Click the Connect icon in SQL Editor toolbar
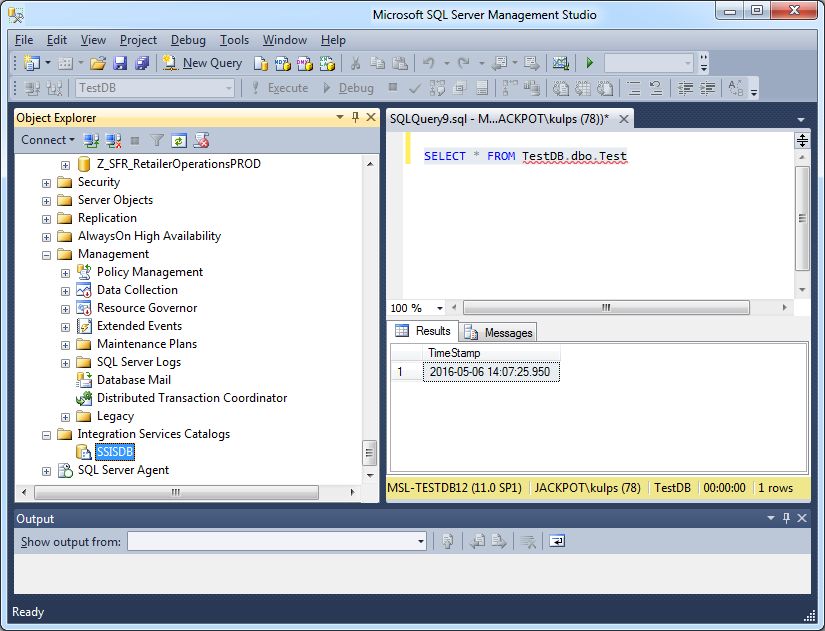This screenshot has width=825, height=631. coord(32,88)
